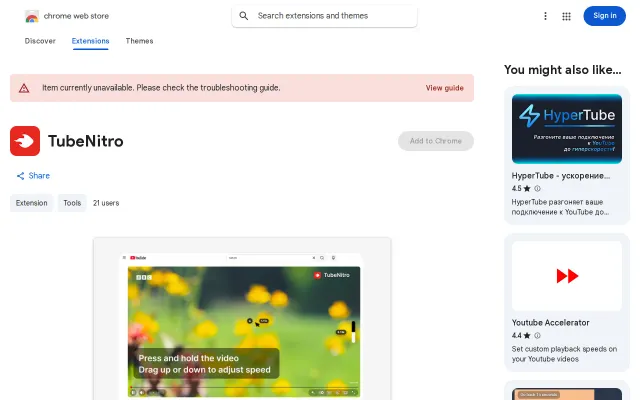Click the share icon beside Share
Image resolution: width=640 pixels, height=400 pixels.
(20, 176)
